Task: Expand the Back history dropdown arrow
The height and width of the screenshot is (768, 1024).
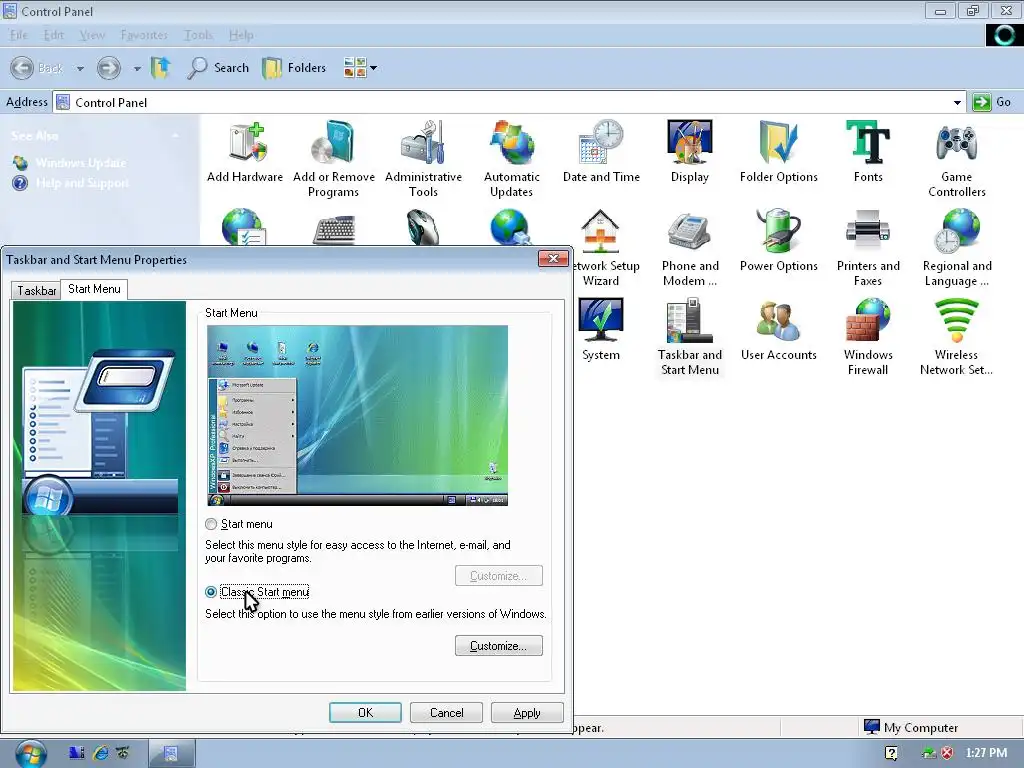Action: point(80,68)
